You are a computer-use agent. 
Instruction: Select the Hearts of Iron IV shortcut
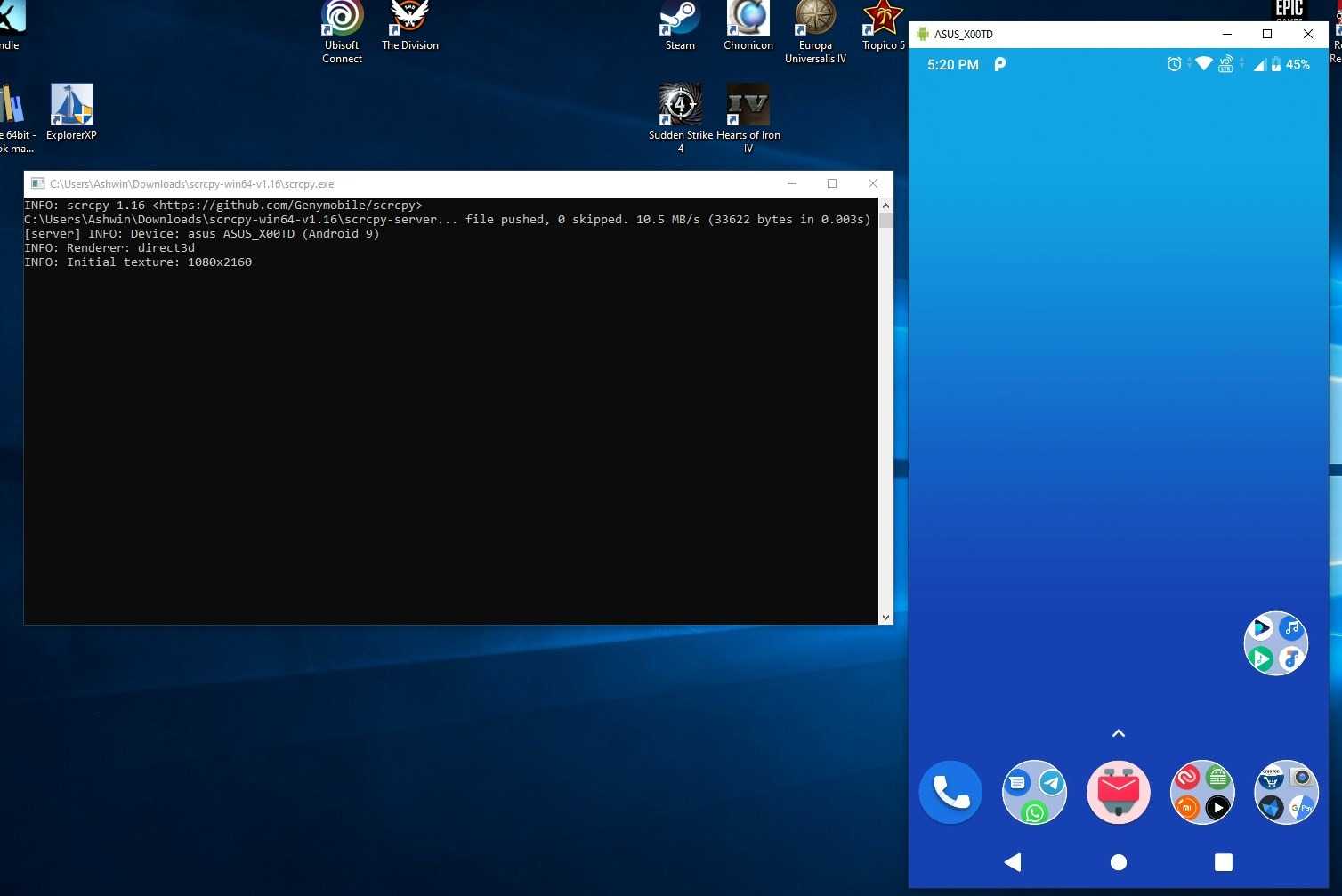[x=748, y=117]
